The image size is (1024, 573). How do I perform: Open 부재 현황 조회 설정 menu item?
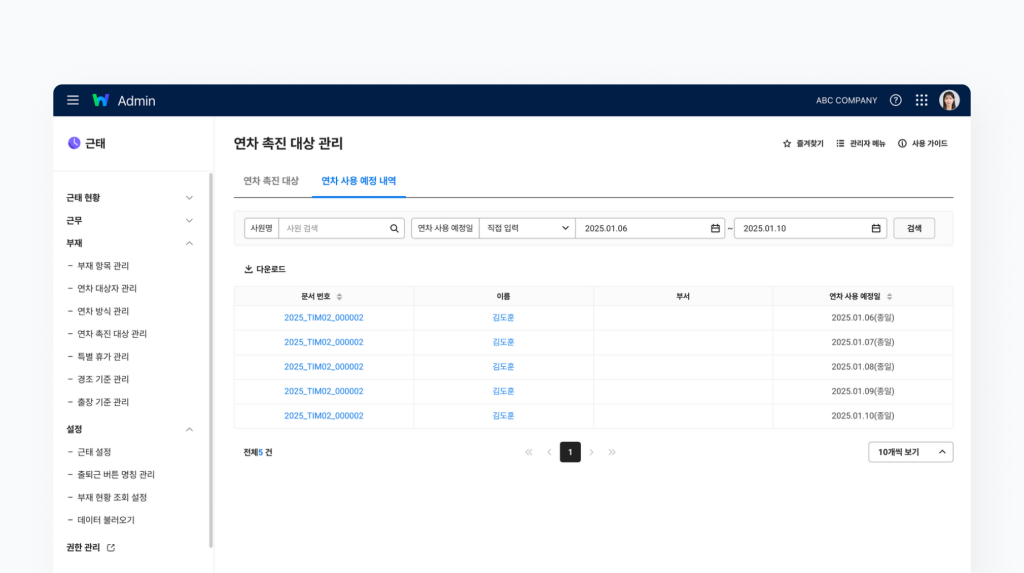pyautogui.click(x=112, y=497)
